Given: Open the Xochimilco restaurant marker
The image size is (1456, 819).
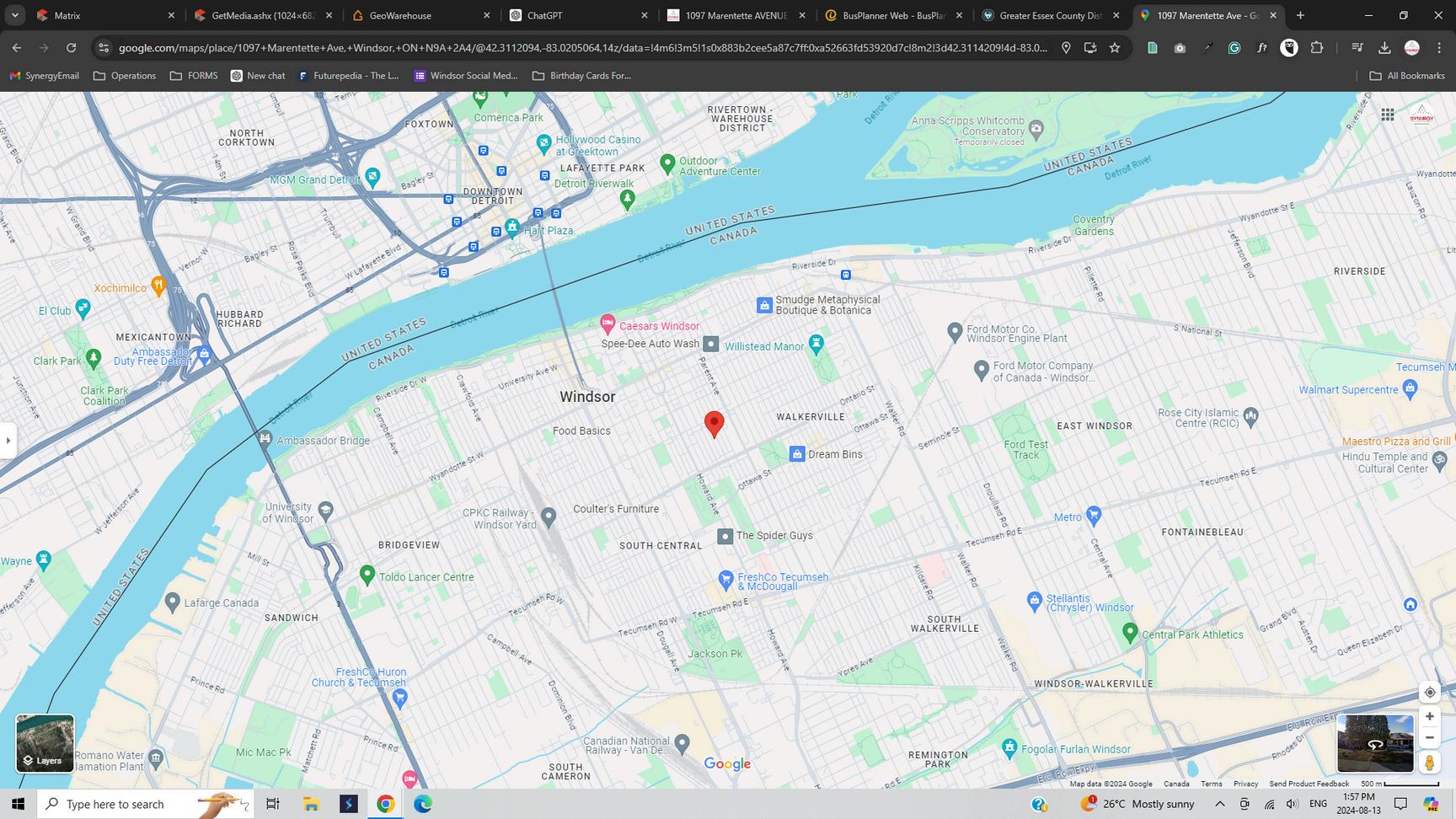Looking at the screenshot, I should (158, 285).
